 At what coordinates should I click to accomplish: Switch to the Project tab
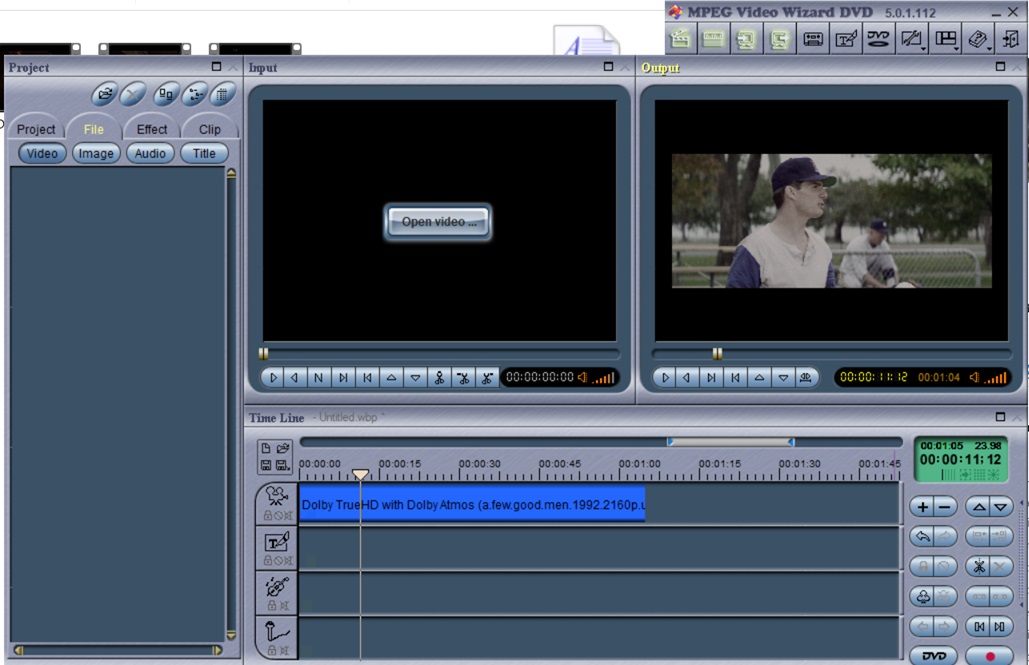coord(36,129)
